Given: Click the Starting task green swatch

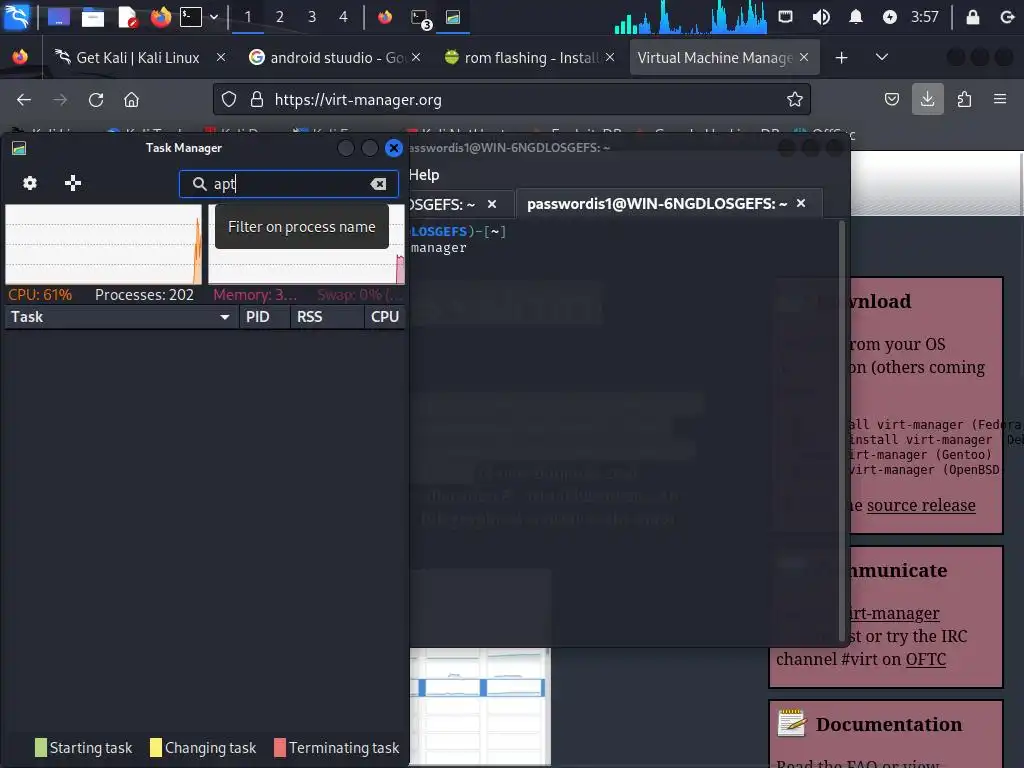Looking at the screenshot, I should pyautogui.click(x=40, y=747).
